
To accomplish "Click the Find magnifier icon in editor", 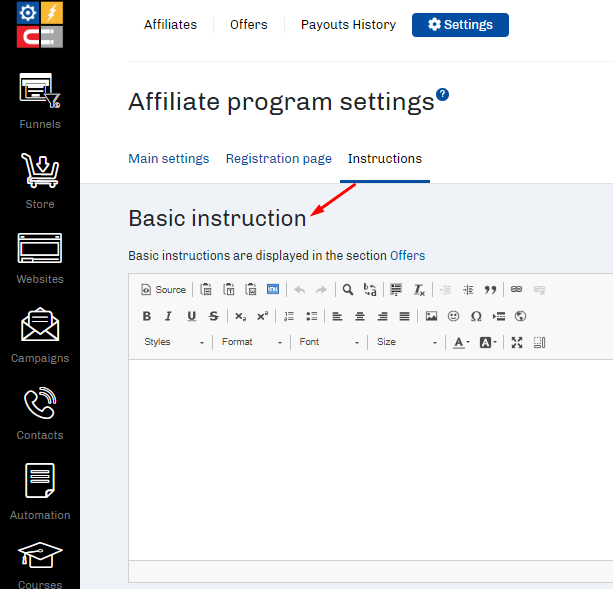I will tap(348, 290).
